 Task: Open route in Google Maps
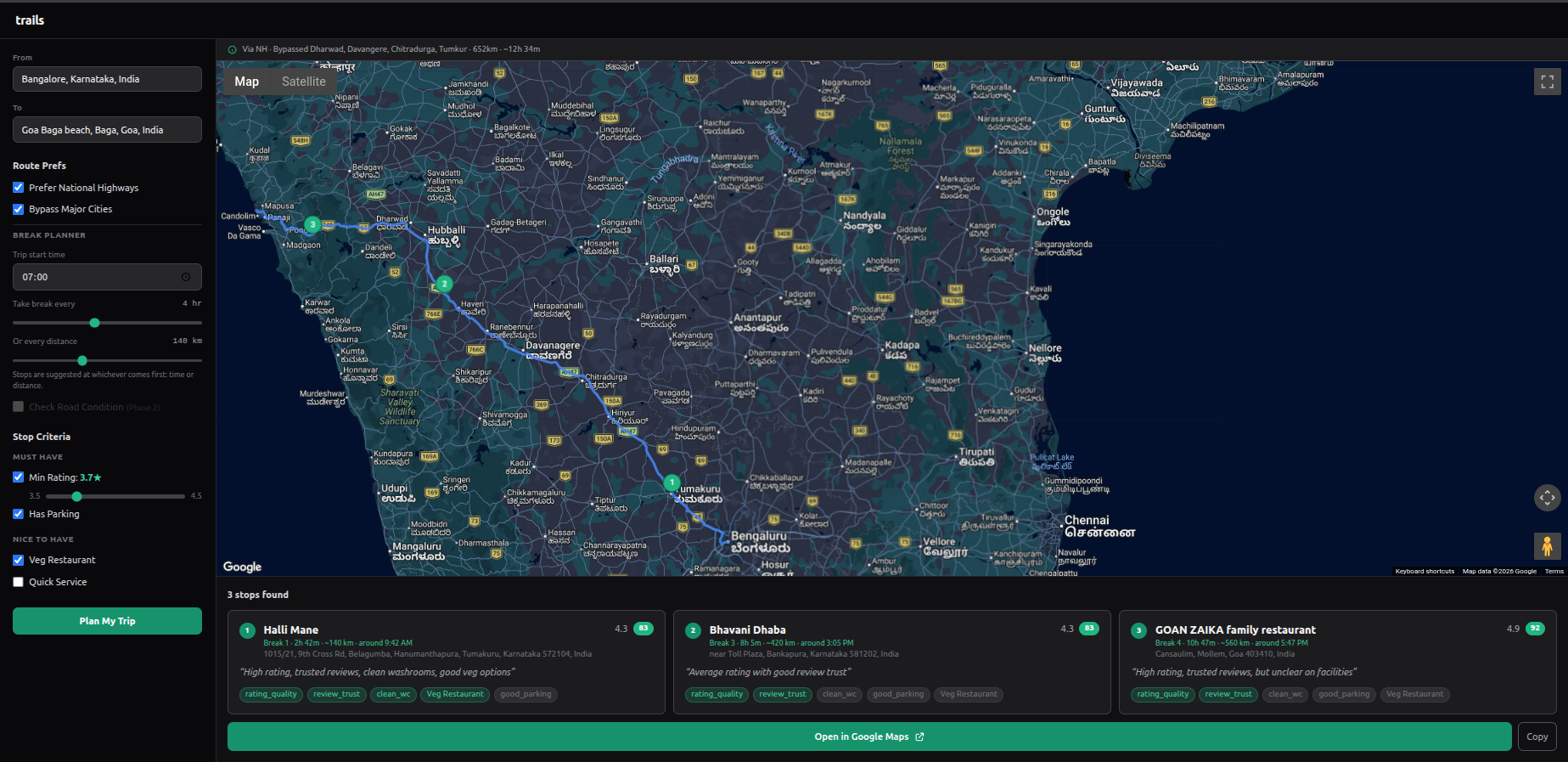868,737
